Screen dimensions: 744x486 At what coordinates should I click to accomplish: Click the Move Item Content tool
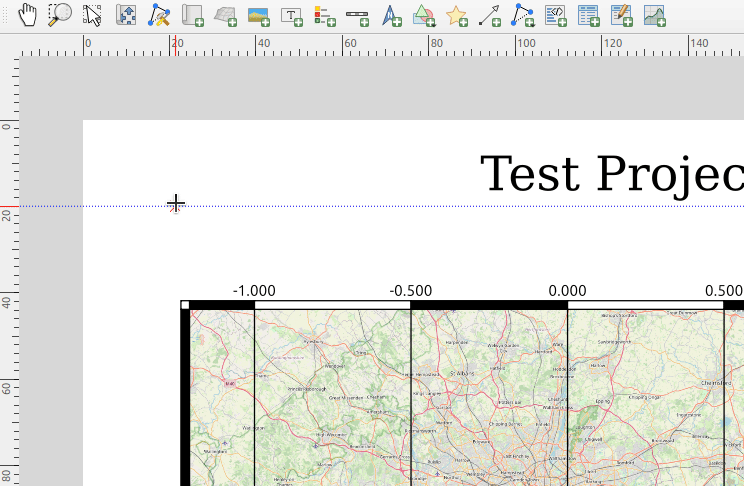[x=126, y=15]
